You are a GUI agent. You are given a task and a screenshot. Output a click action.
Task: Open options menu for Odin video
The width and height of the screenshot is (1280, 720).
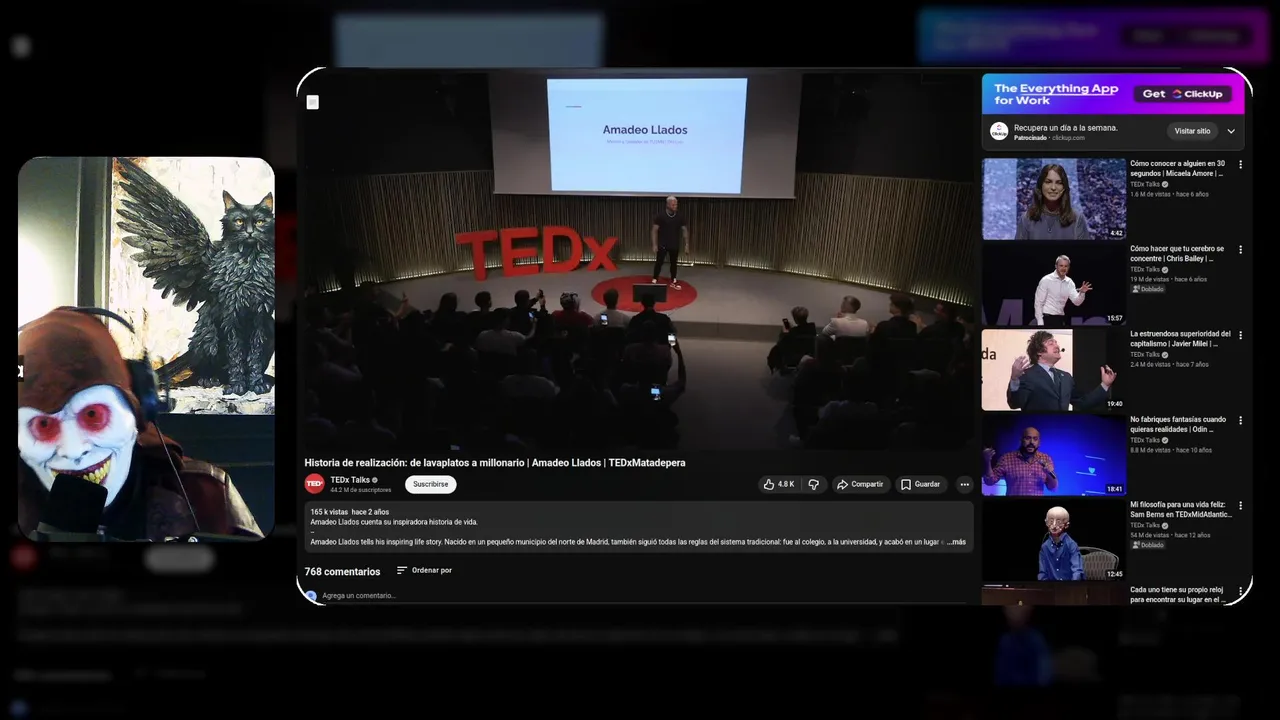pos(1240,421)
